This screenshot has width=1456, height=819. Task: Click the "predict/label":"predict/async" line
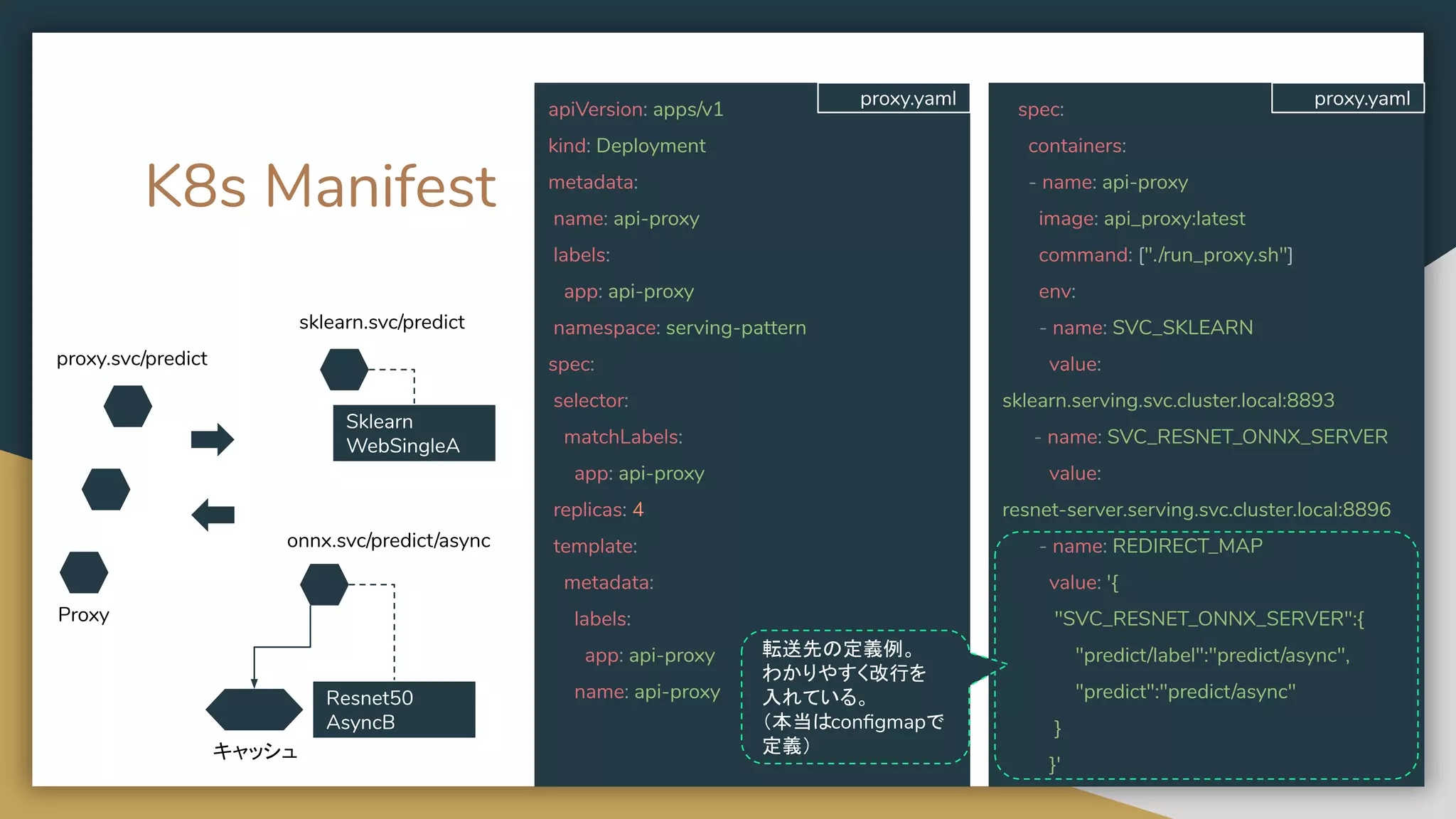point(1212,655)
